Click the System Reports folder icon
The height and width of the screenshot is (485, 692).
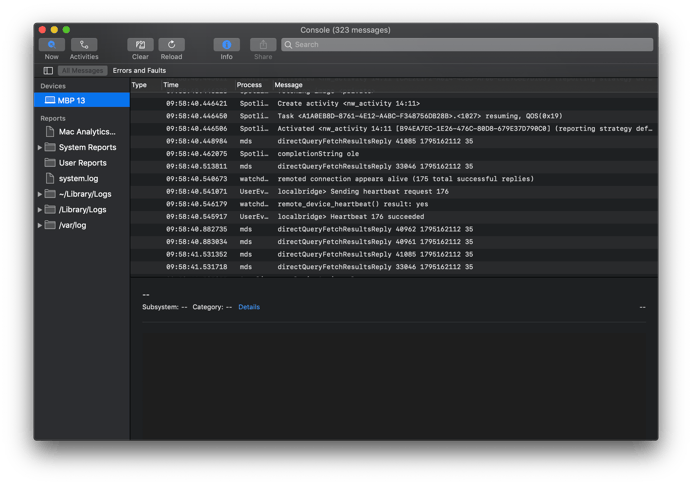tap(50, 147)
